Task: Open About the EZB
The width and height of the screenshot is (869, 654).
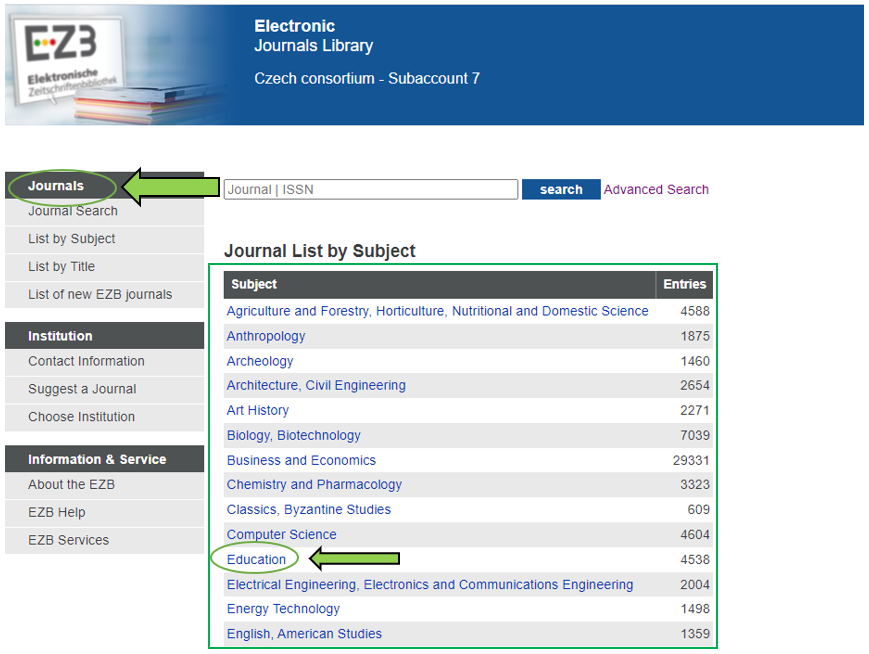Action: coord(71,484)
